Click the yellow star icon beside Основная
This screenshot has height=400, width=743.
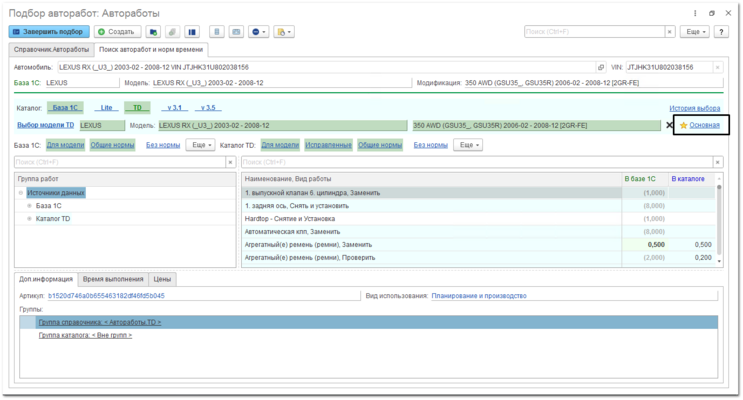(683, 125)
